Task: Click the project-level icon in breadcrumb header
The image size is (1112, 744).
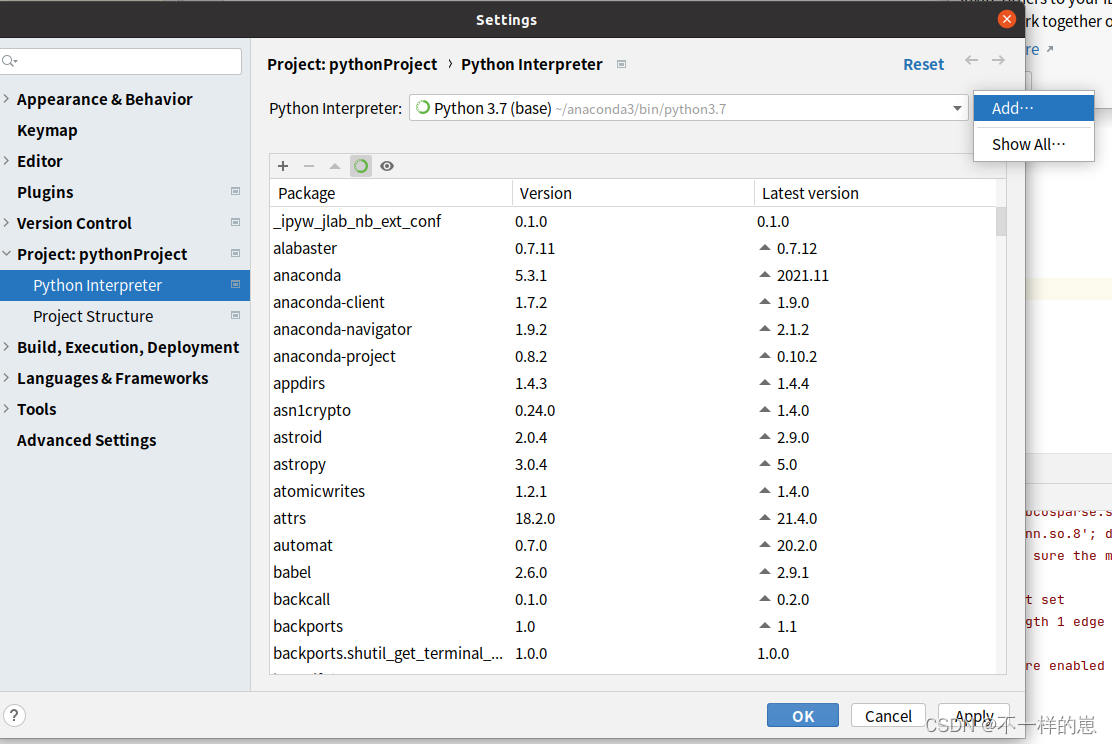Action: click(621, 65)
